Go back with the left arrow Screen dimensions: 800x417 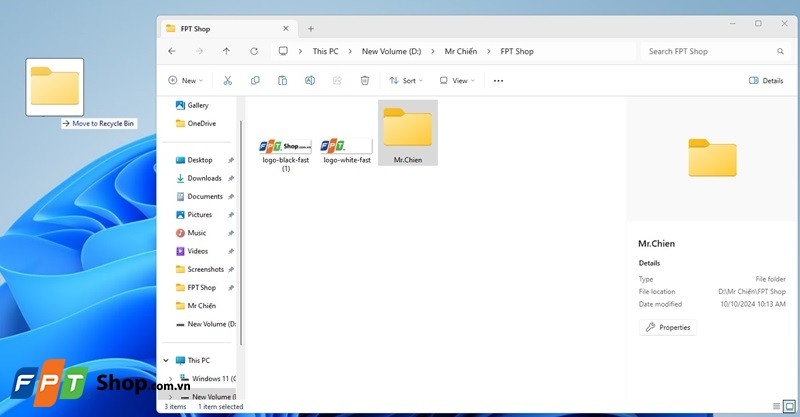pos(172,51)
